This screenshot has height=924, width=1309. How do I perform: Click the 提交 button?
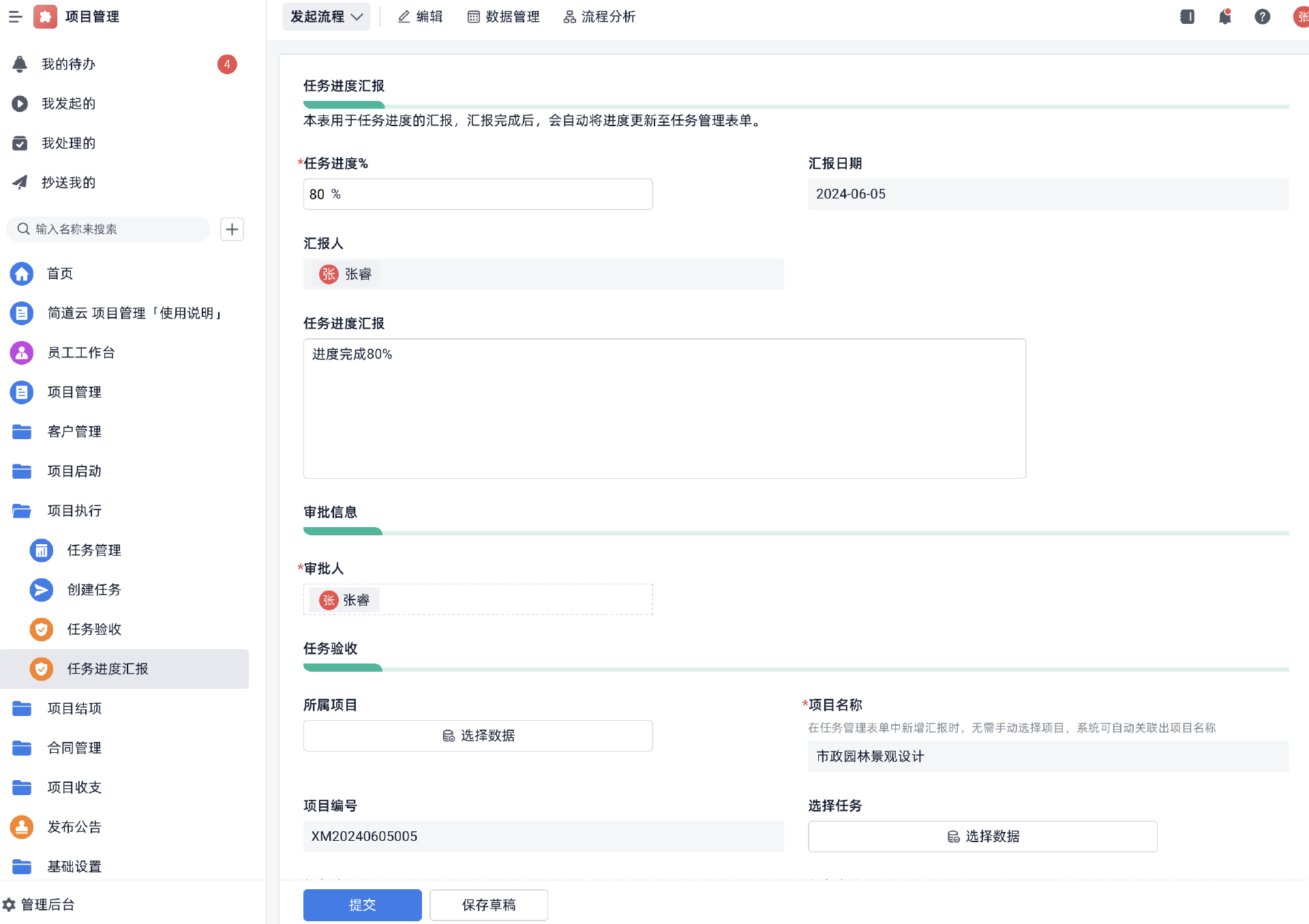(x=362, y=905)
